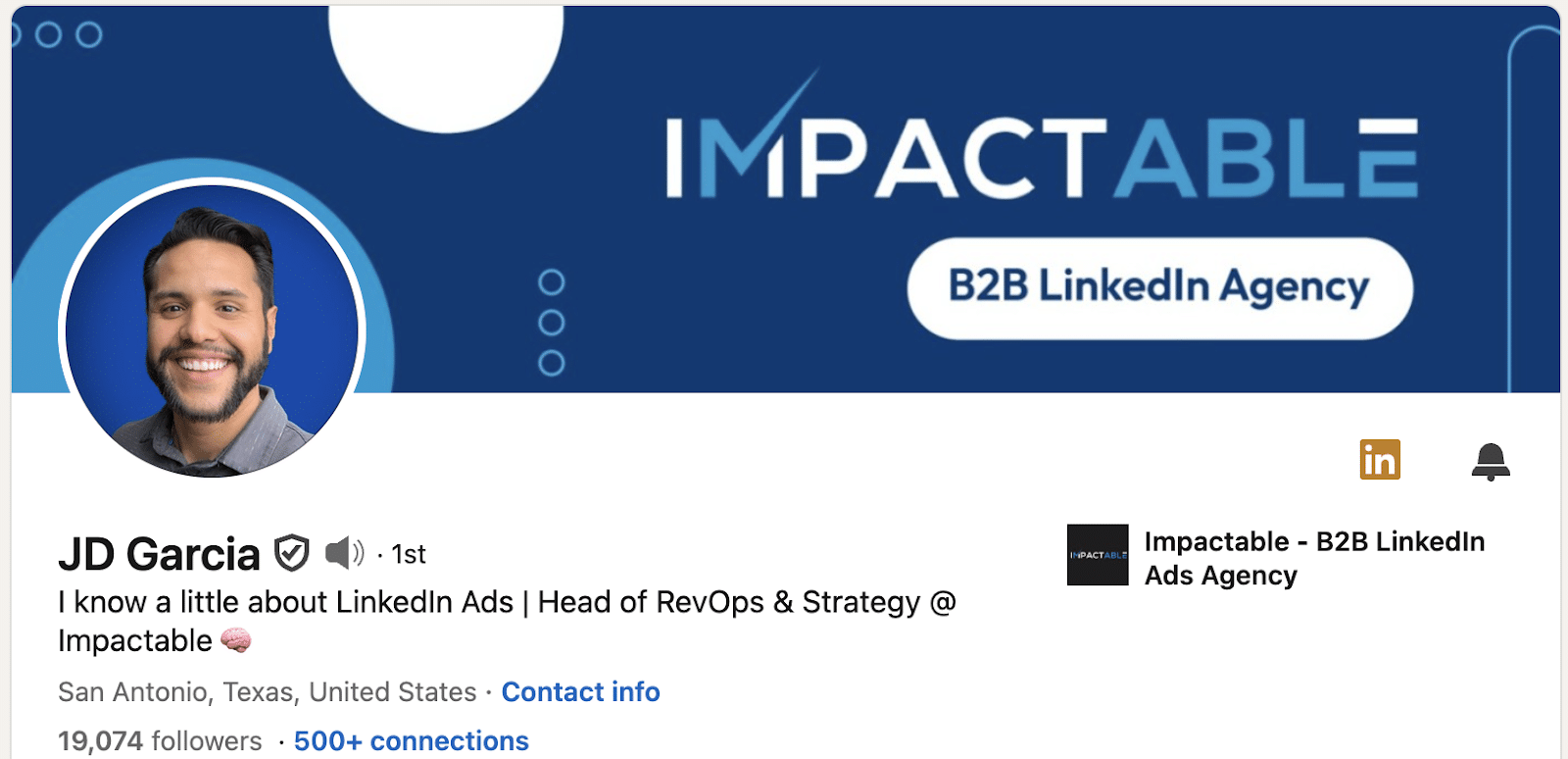
Task: View the 500+ connections list
Action: pos(412,740)
